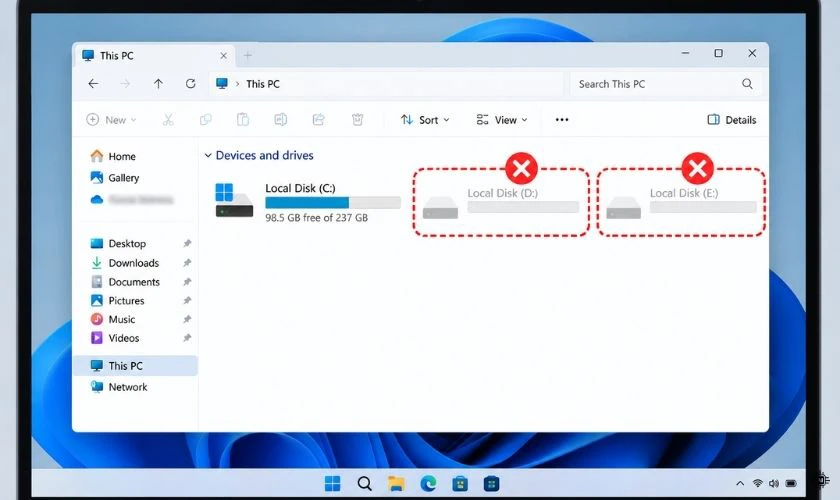Unpin Pictures using its pin icon
Image resolution: width=840 pixels, height=500 pixels.
click(x=187, y=300)
